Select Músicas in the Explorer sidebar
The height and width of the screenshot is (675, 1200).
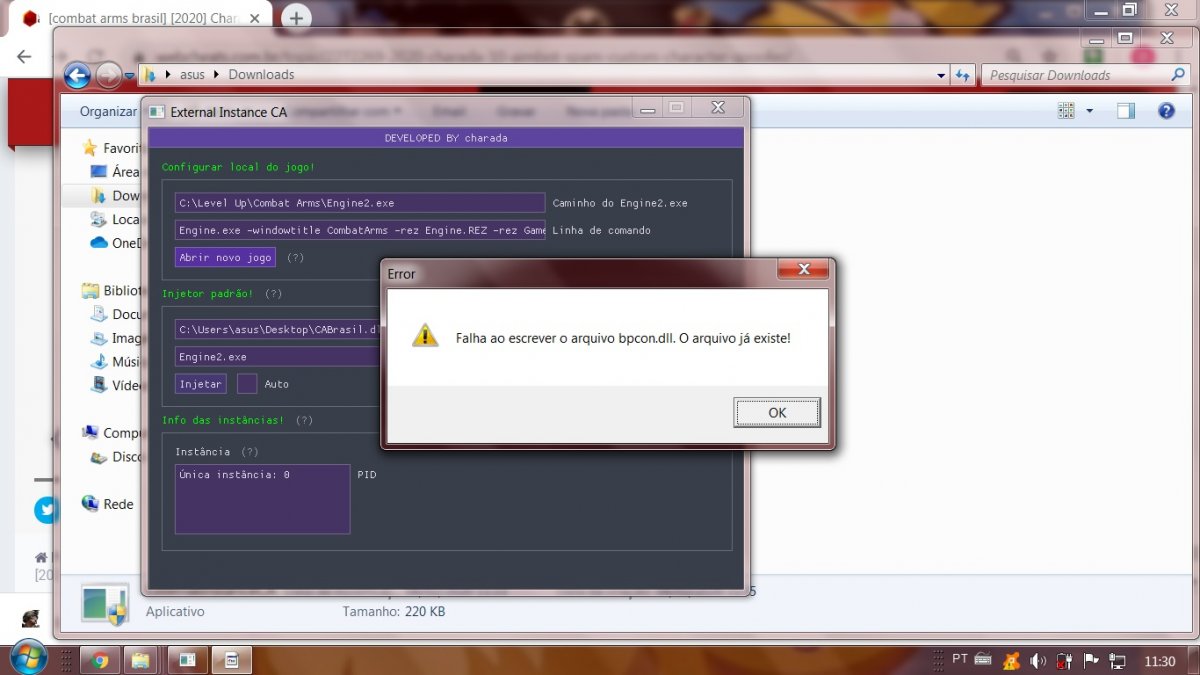(x=115, y=362)
